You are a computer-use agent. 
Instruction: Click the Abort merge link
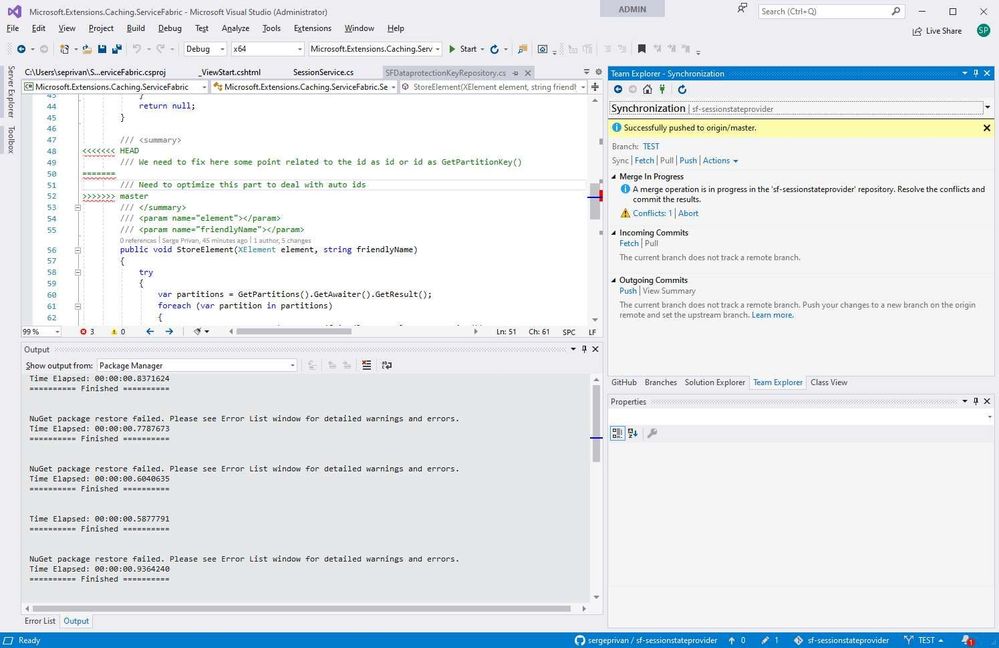(x=688, y=213)
